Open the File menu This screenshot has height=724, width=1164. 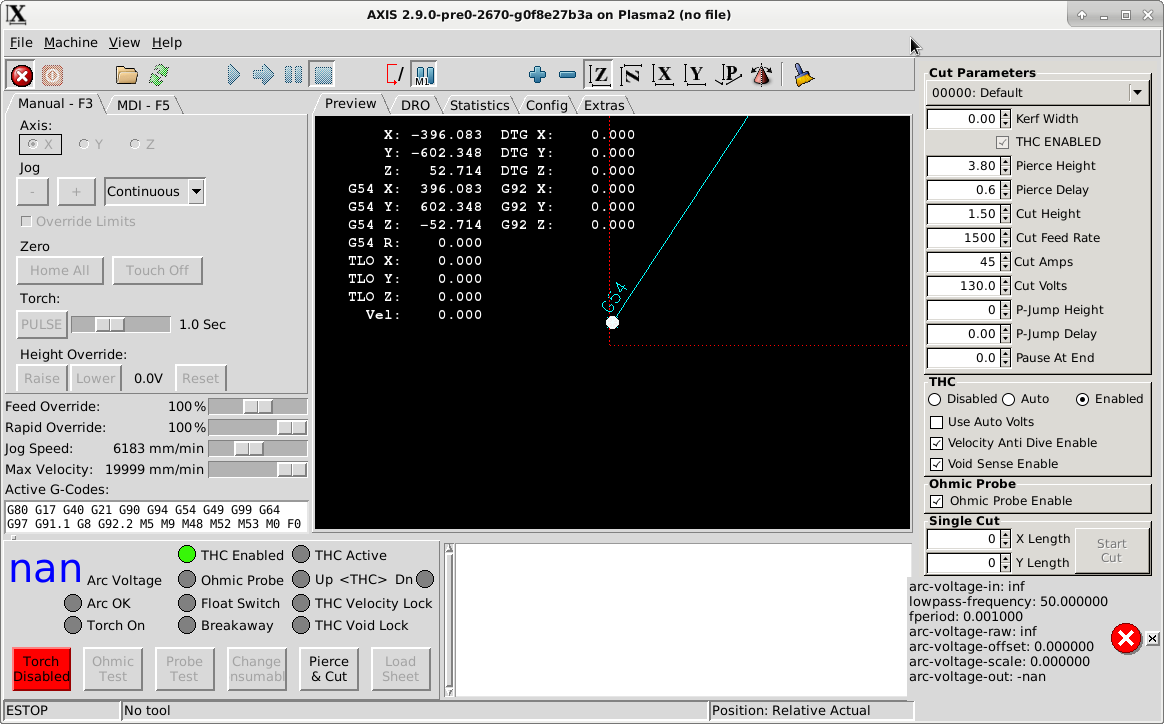coord(21,42)
